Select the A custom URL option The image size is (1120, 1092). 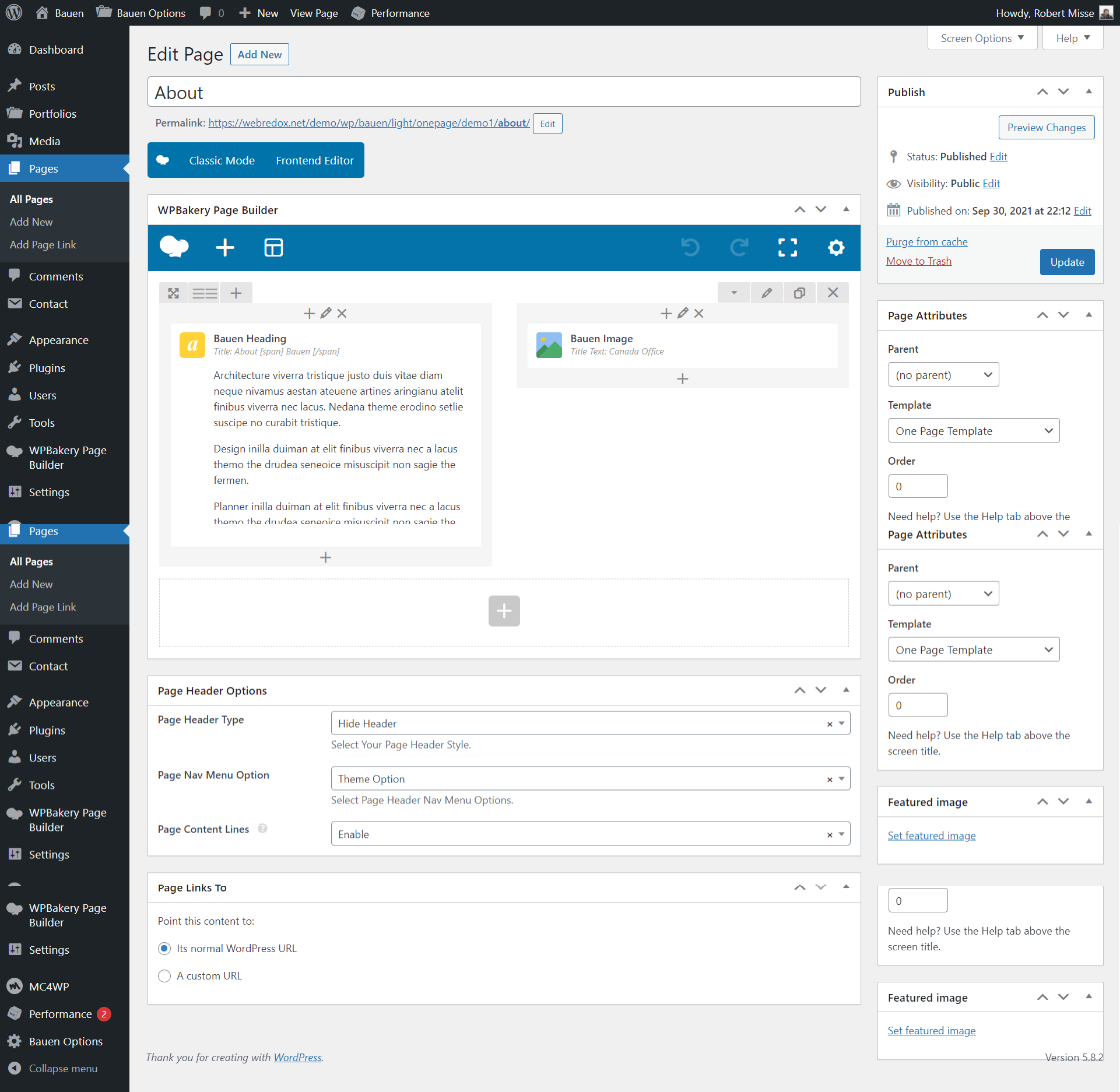[164, 976]
